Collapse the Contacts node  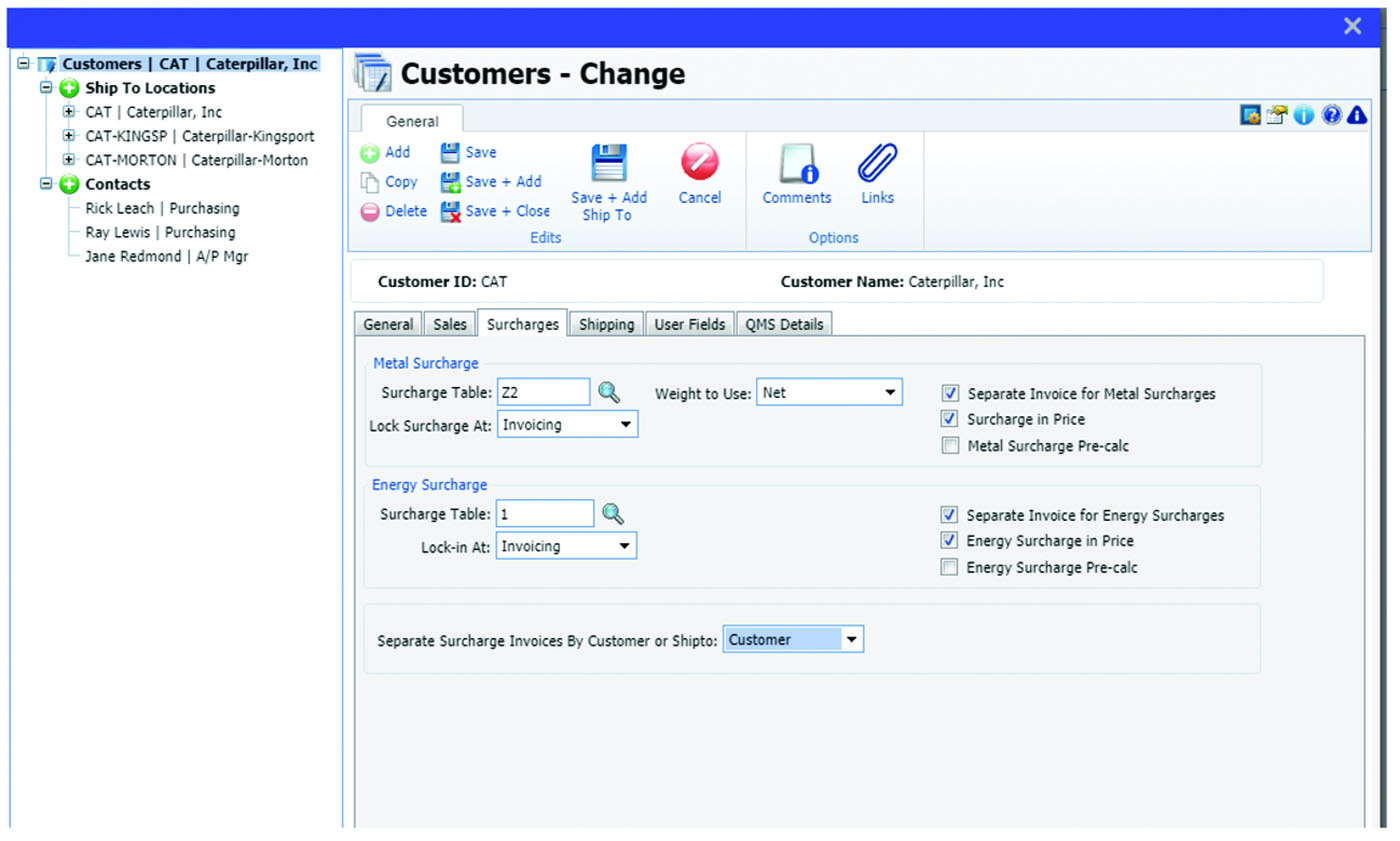(45, 184)
